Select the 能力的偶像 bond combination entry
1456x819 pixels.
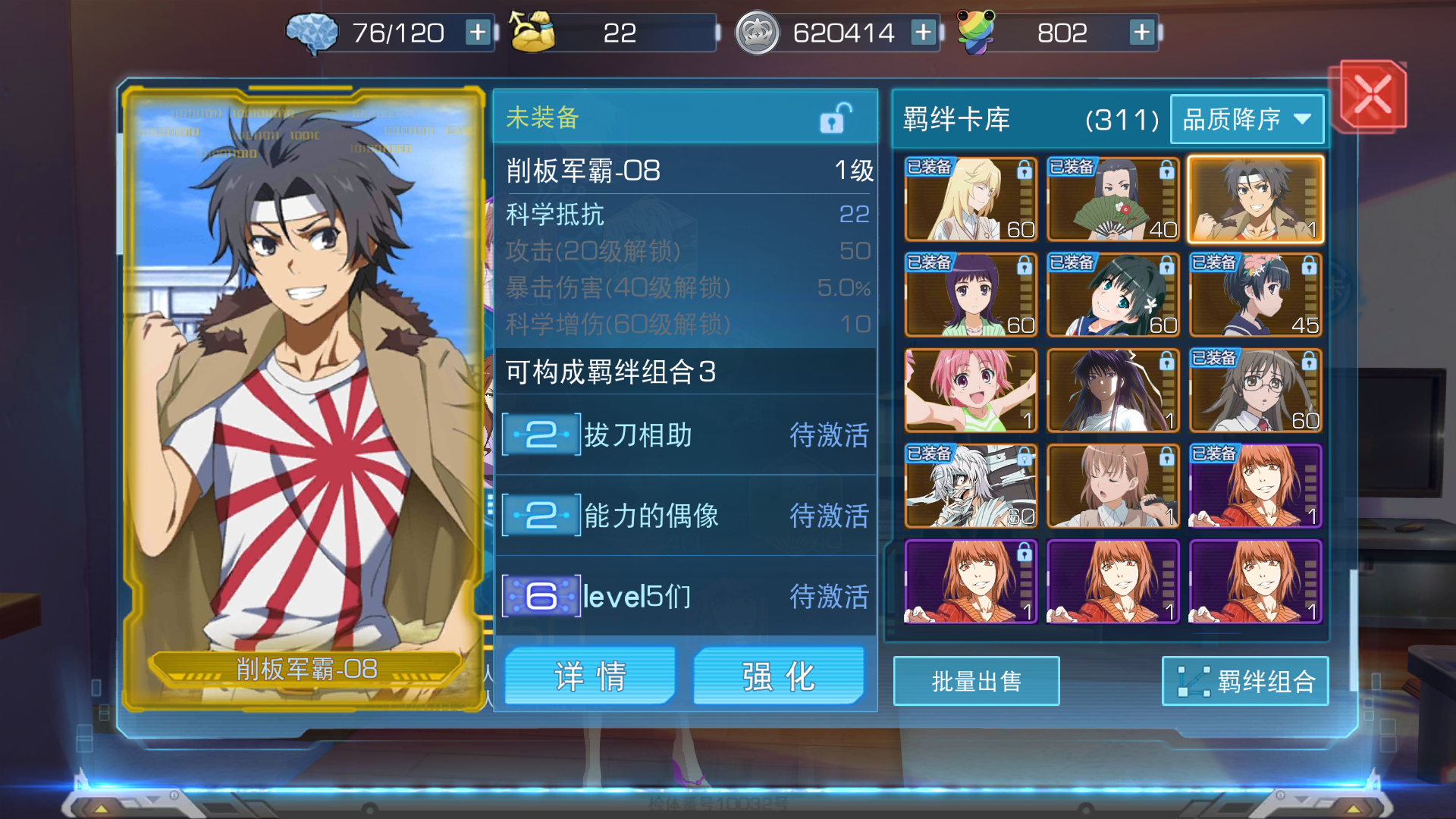[x=686, y=516]
